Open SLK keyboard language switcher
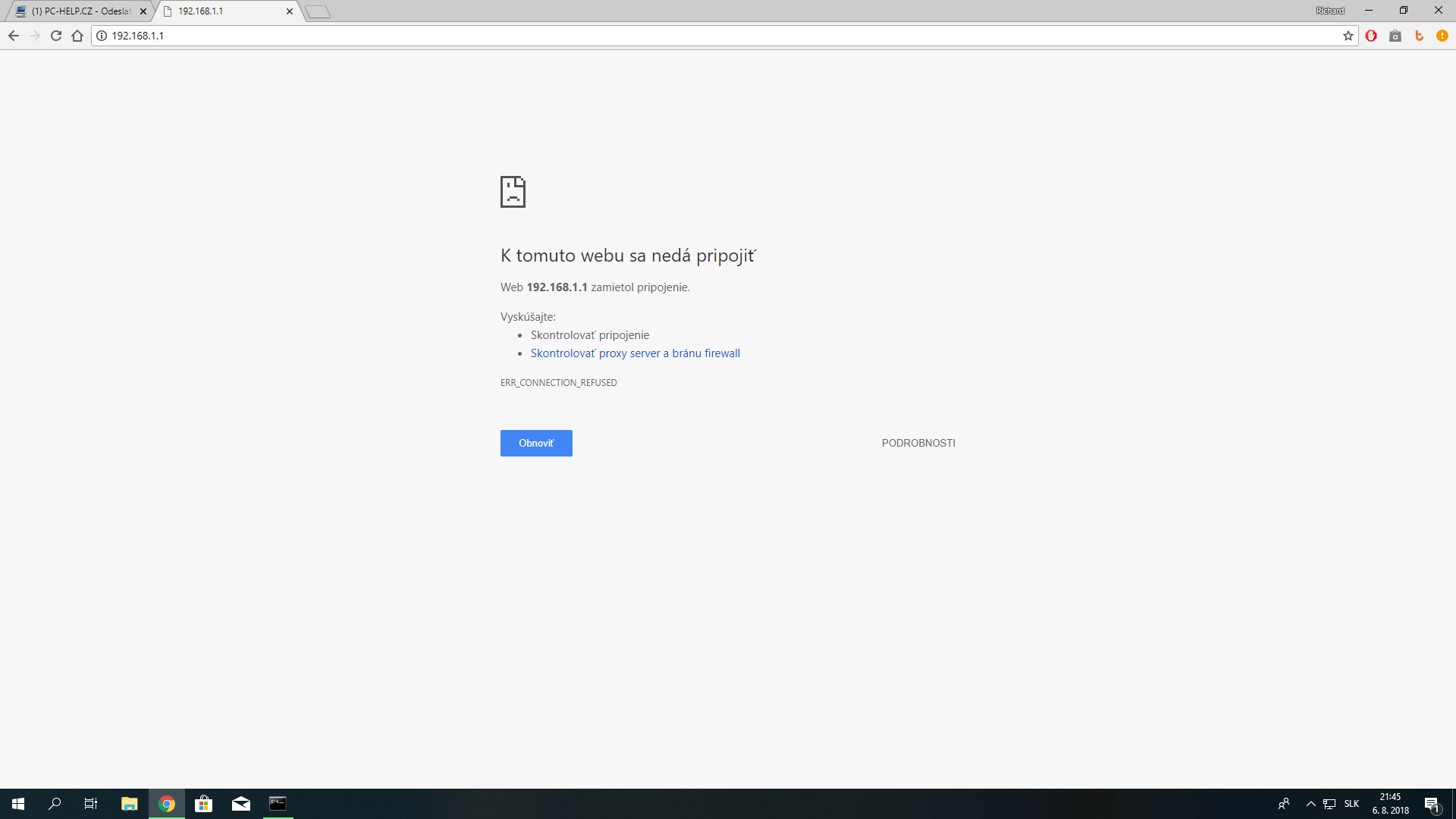 coord(1351,804)
